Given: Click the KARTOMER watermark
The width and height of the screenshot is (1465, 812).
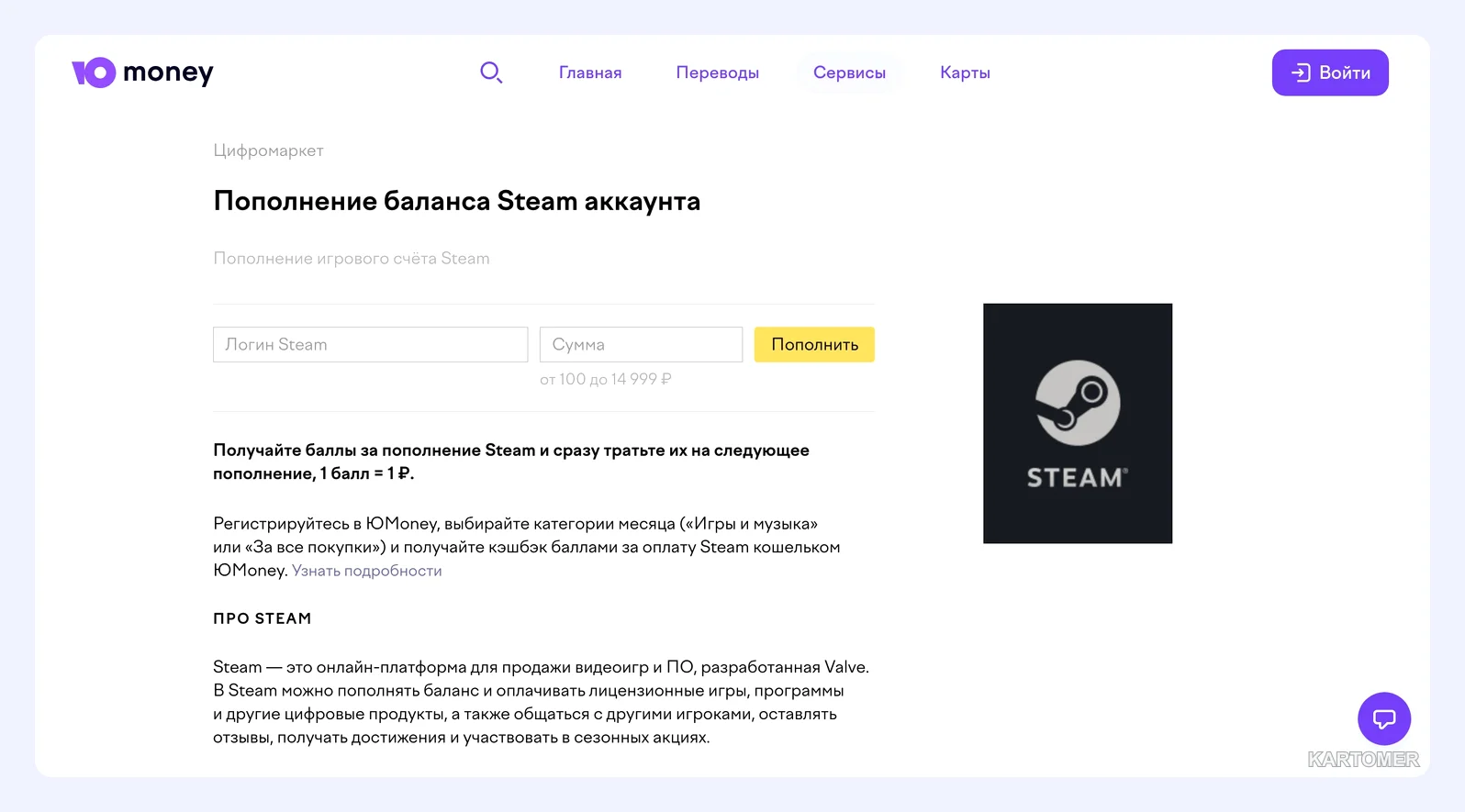Looking at the screenshot, I should click(1363, 760).
